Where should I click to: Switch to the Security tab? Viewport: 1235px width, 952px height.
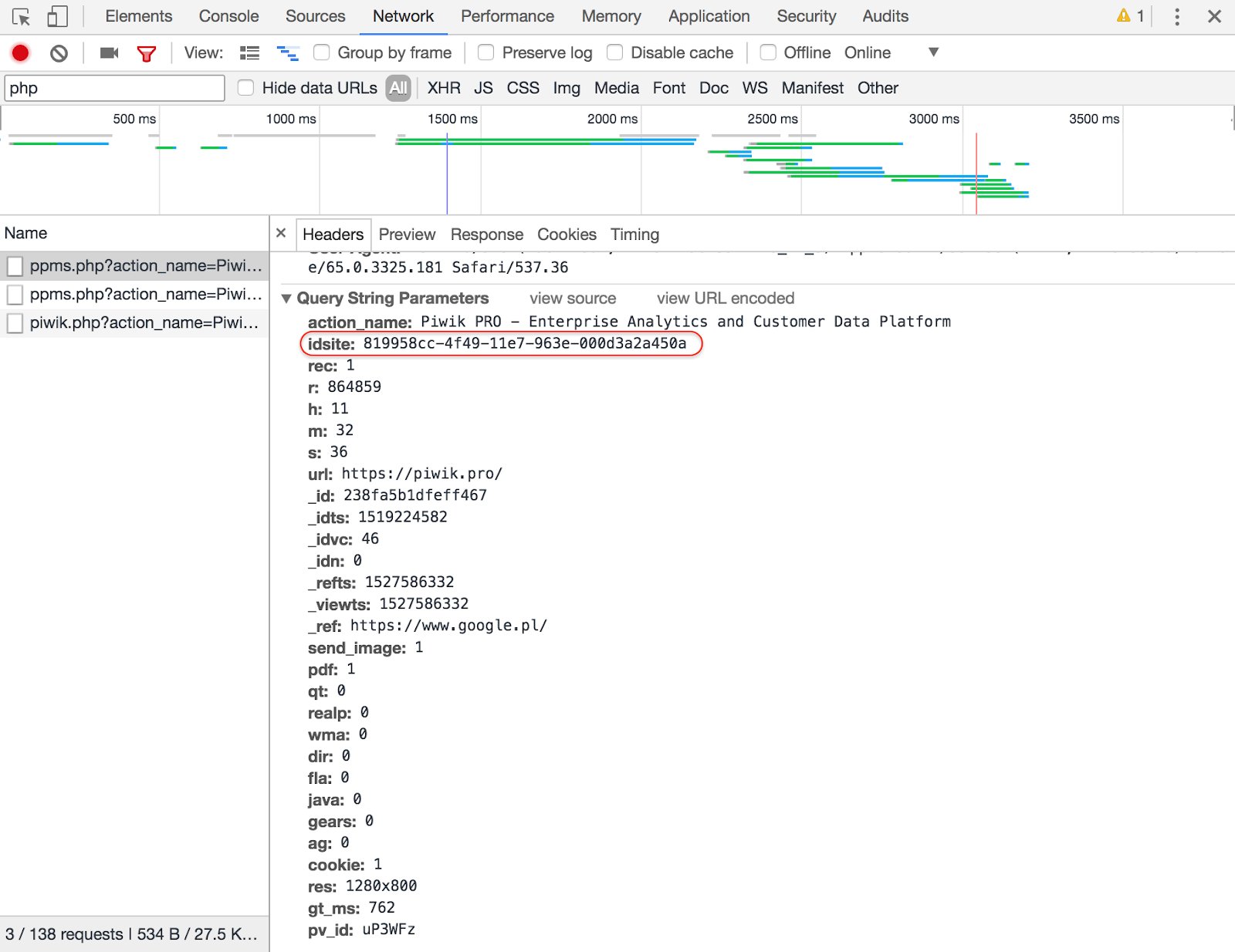pos(807,16)
